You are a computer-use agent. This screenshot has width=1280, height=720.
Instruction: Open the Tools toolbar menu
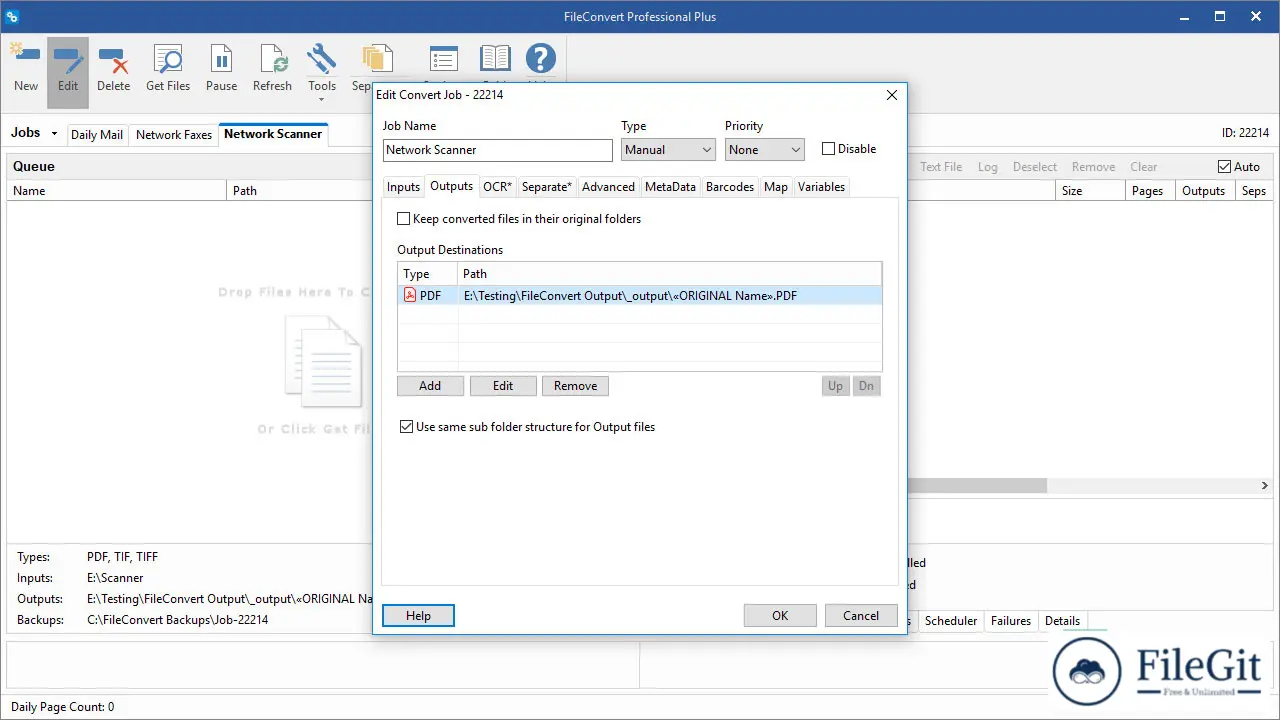pyautogui.click(x=322, y=72)
